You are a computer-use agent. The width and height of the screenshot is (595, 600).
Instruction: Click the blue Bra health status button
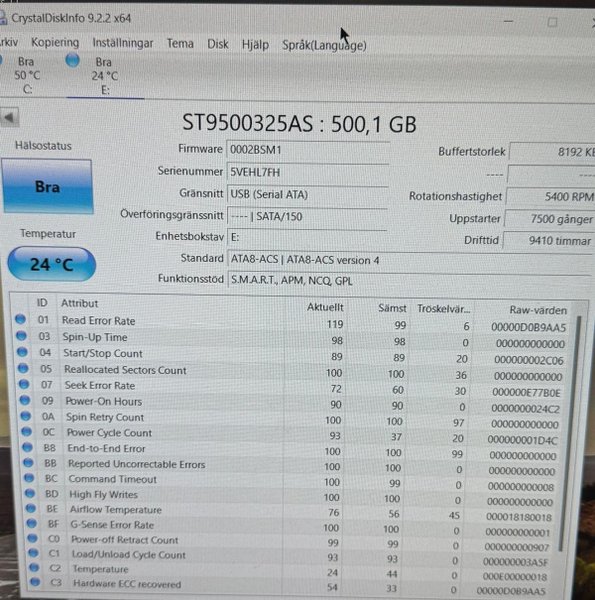(x=47, y=187)
